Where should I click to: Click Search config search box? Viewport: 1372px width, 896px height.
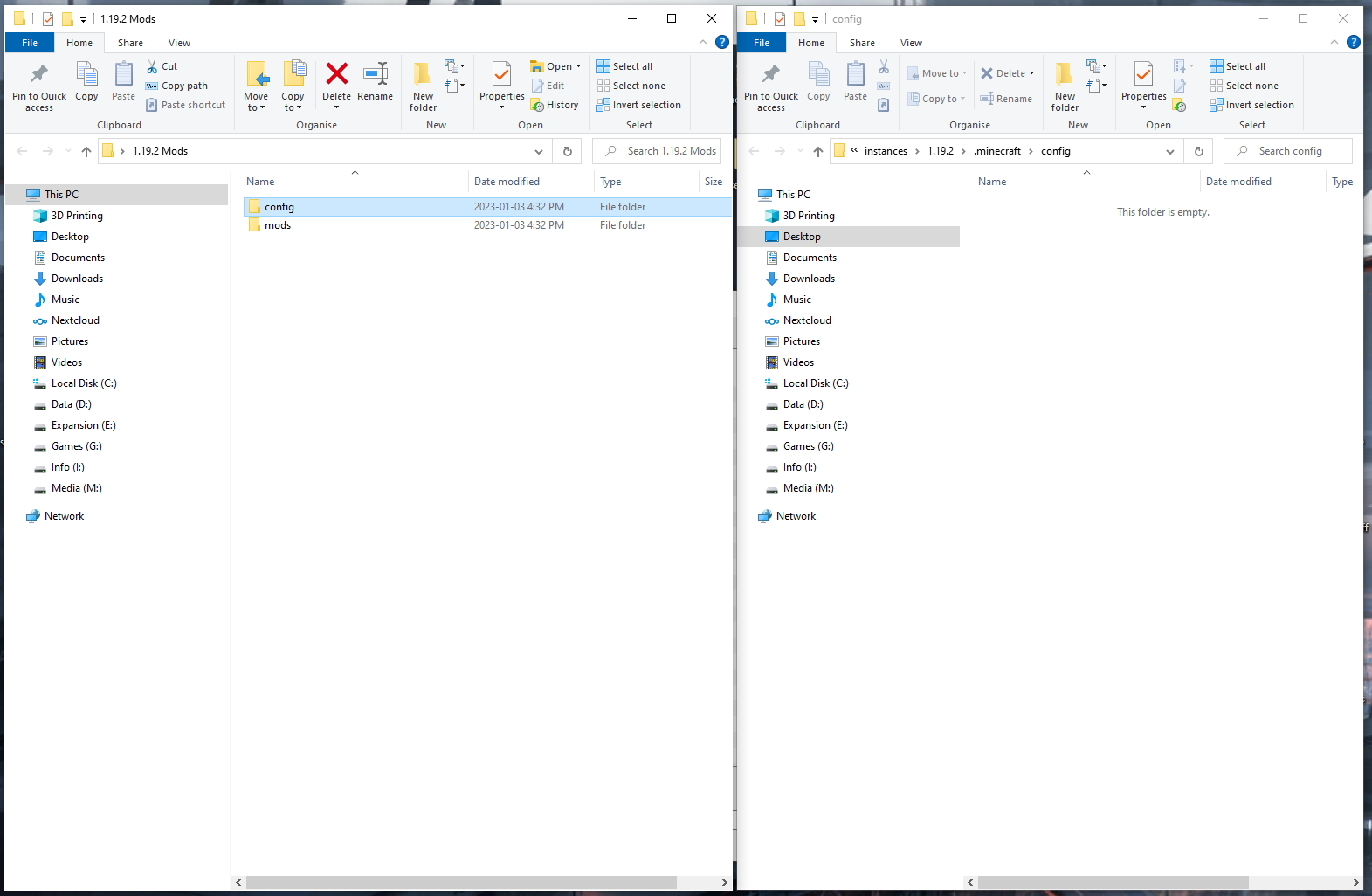pyautogui.click(x=1288, y=151)
